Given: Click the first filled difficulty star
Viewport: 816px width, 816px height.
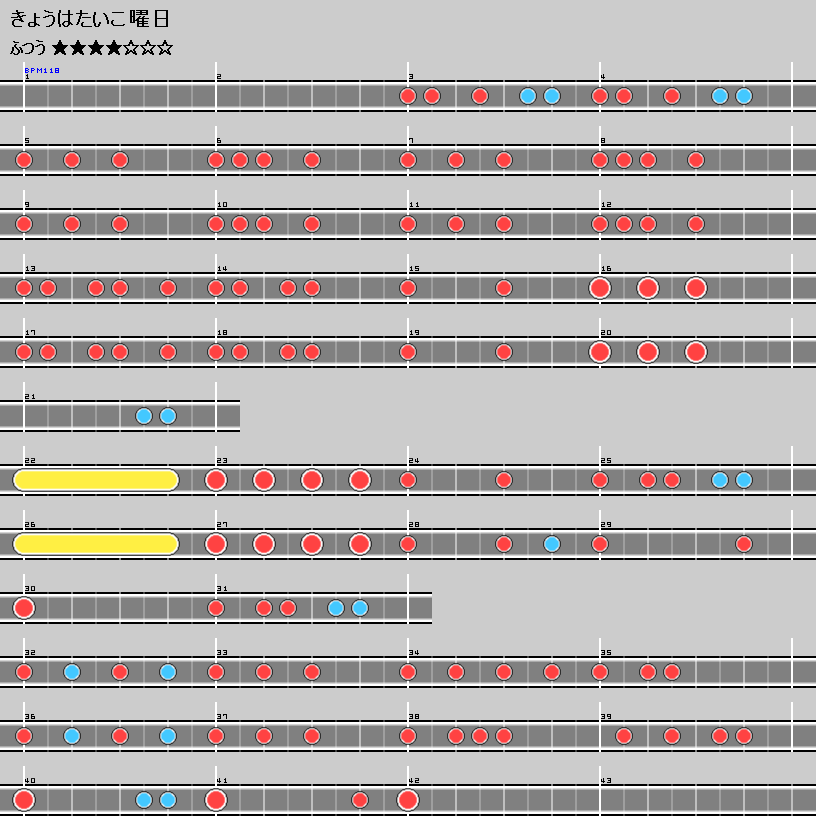Looking at the screenshot, I should (61, 47).
